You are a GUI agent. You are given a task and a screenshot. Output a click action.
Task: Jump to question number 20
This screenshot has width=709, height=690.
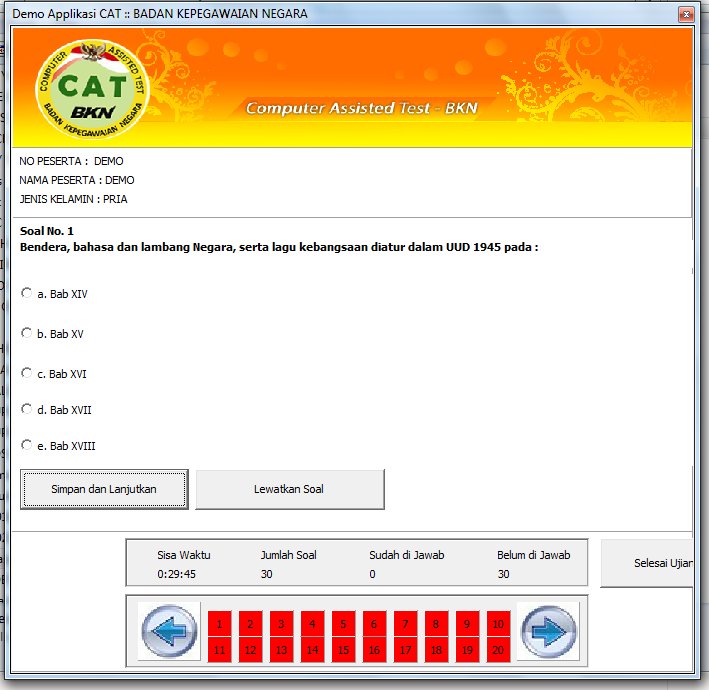coord(498,650)
